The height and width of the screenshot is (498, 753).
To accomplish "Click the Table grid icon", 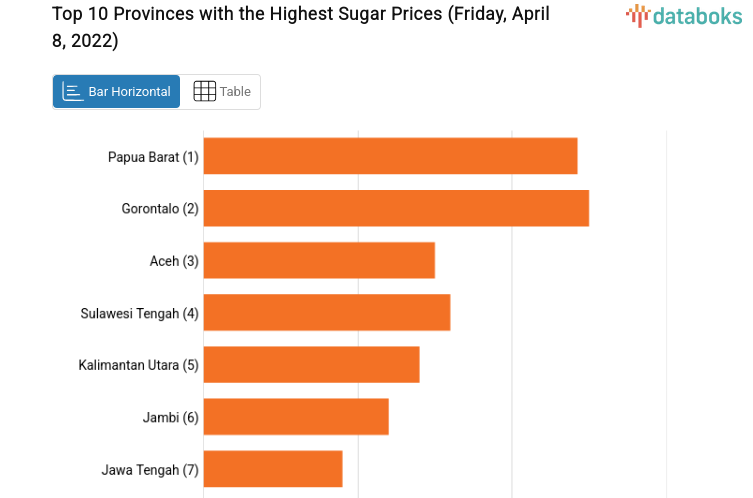I will 204,91.
